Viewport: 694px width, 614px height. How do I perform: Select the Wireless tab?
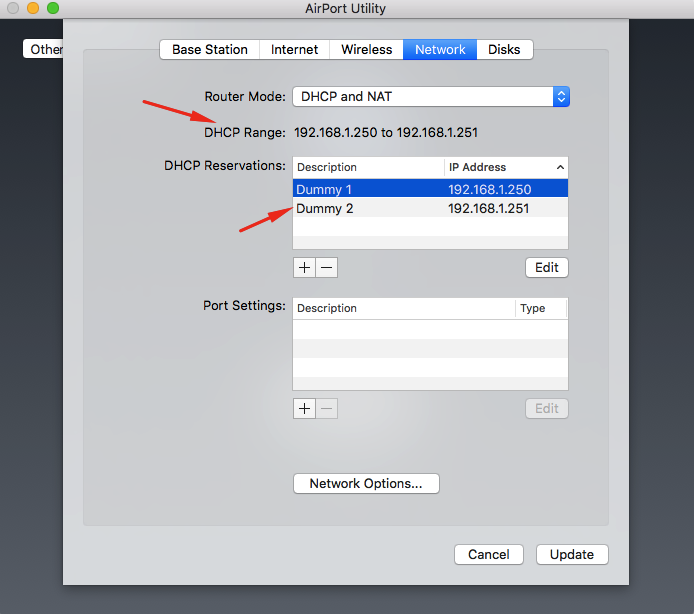366,50
